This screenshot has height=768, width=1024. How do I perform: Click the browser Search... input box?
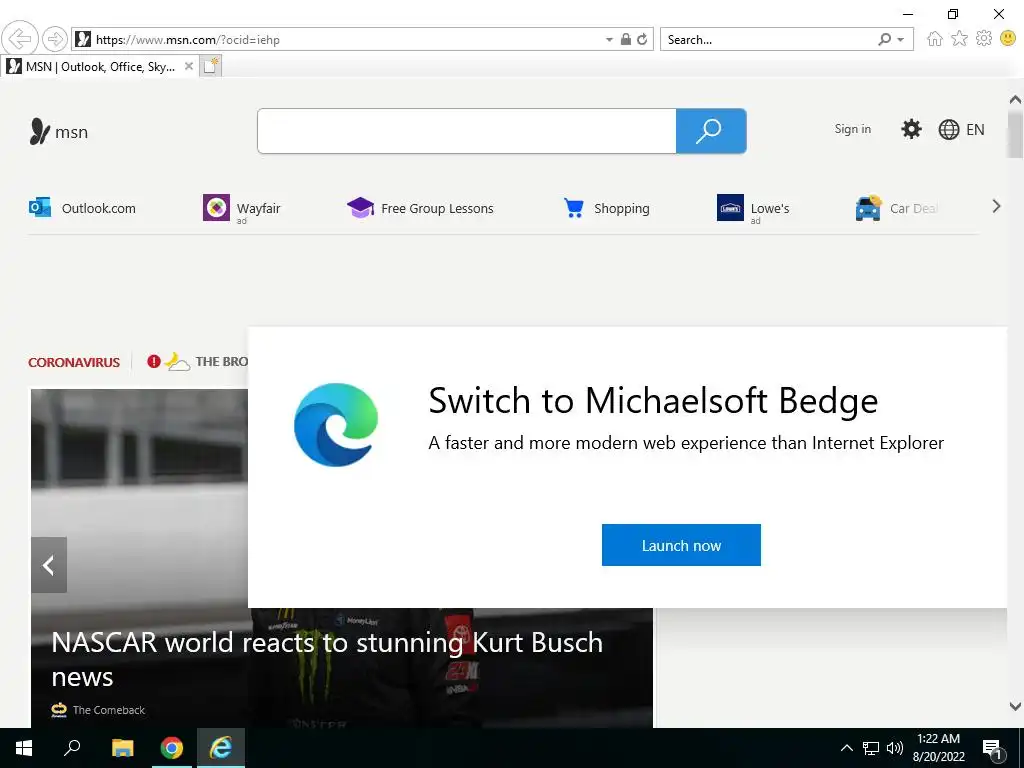point(769,40)
